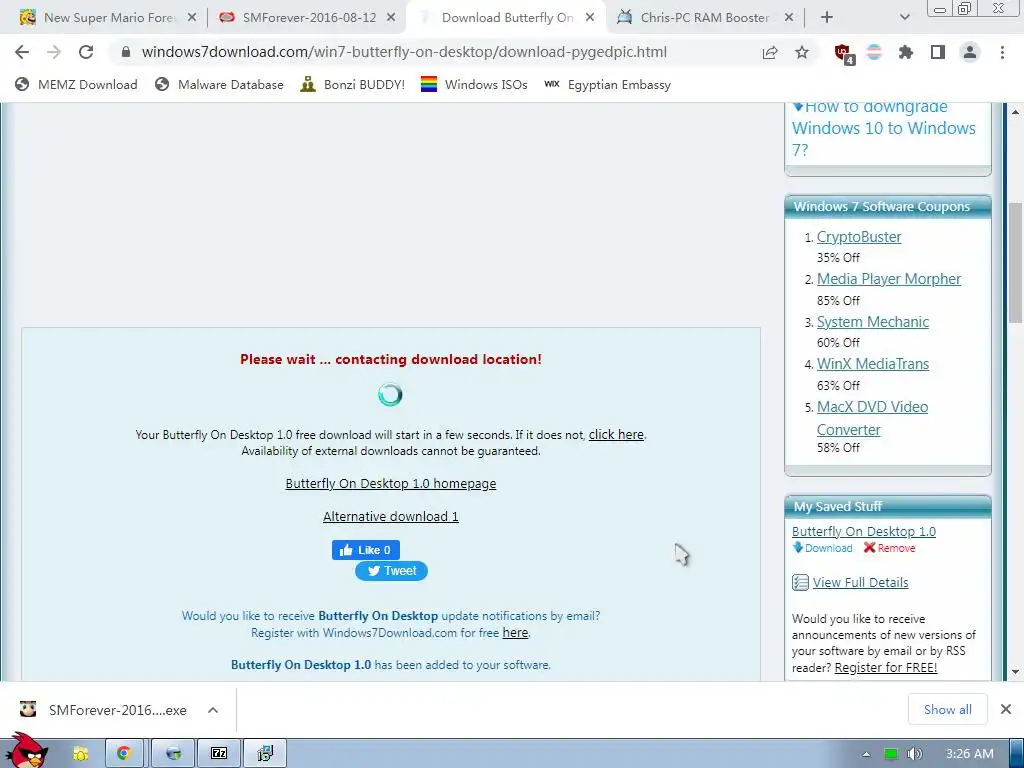Open the striped flag extension icon
This screenshot has width=1024, height=768.
(874, 52)
